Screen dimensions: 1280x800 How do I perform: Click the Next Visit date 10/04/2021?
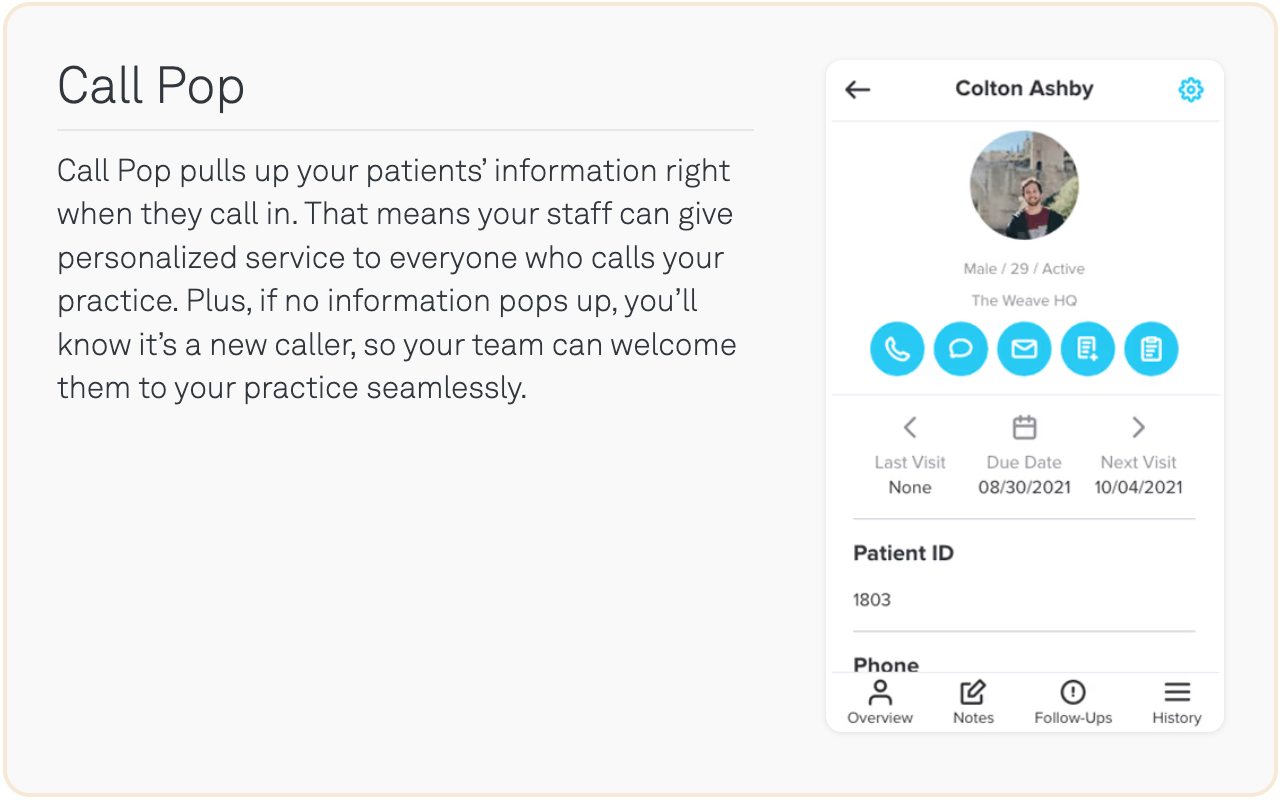pyautogui.click(x=1138, y=488)
